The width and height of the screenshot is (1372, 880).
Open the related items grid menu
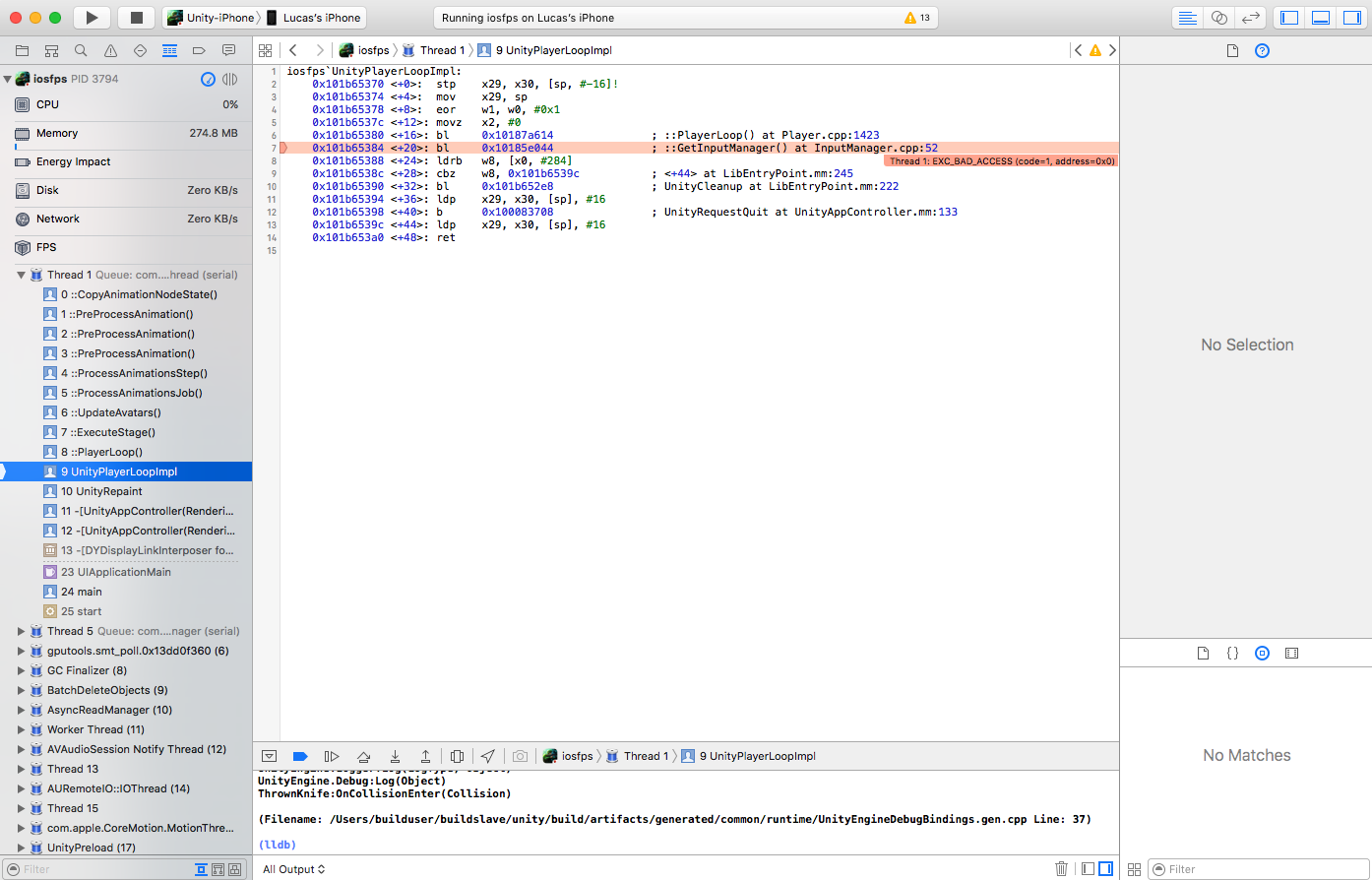265,50
